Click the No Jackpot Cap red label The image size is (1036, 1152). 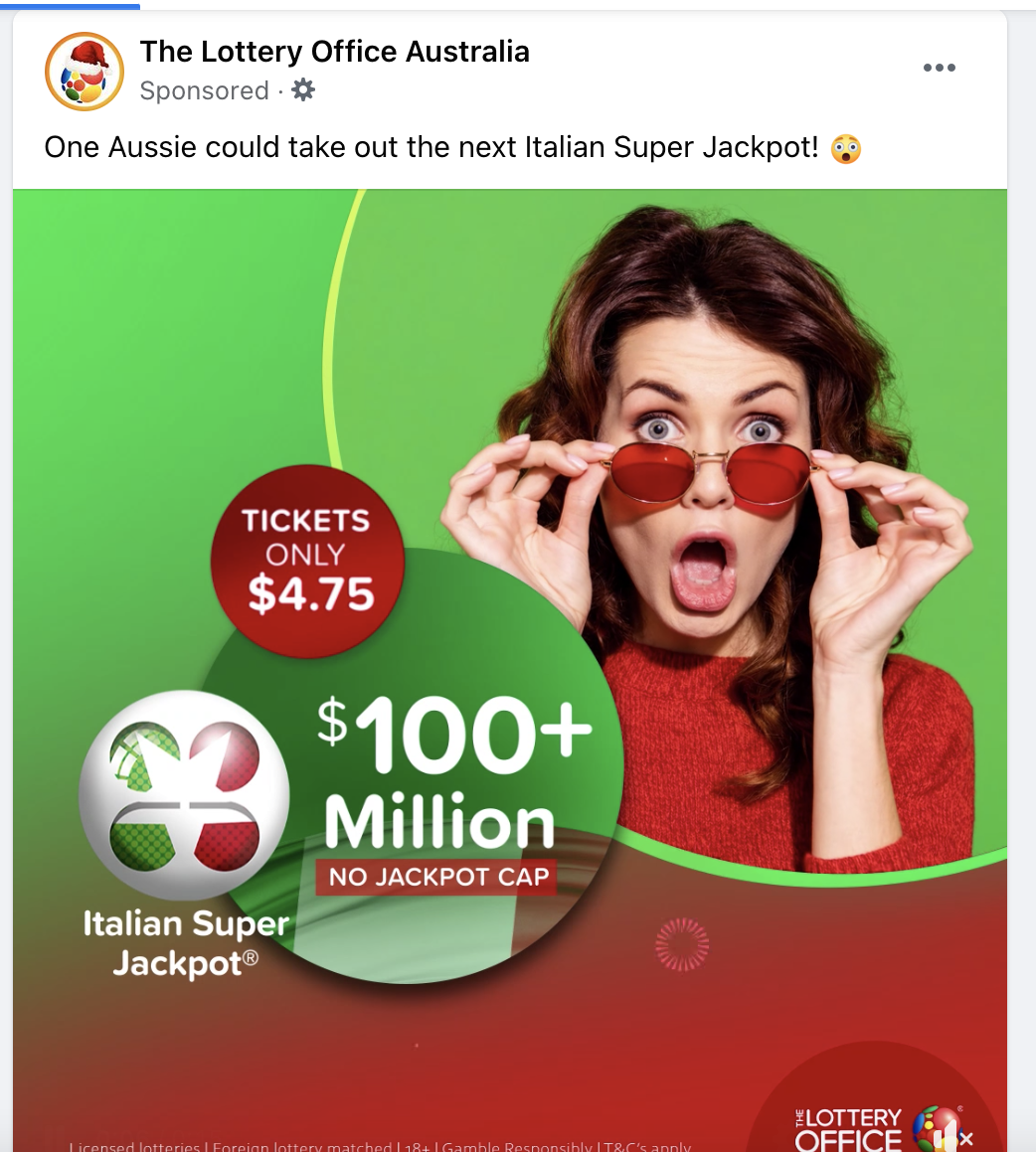pos(436,877)
